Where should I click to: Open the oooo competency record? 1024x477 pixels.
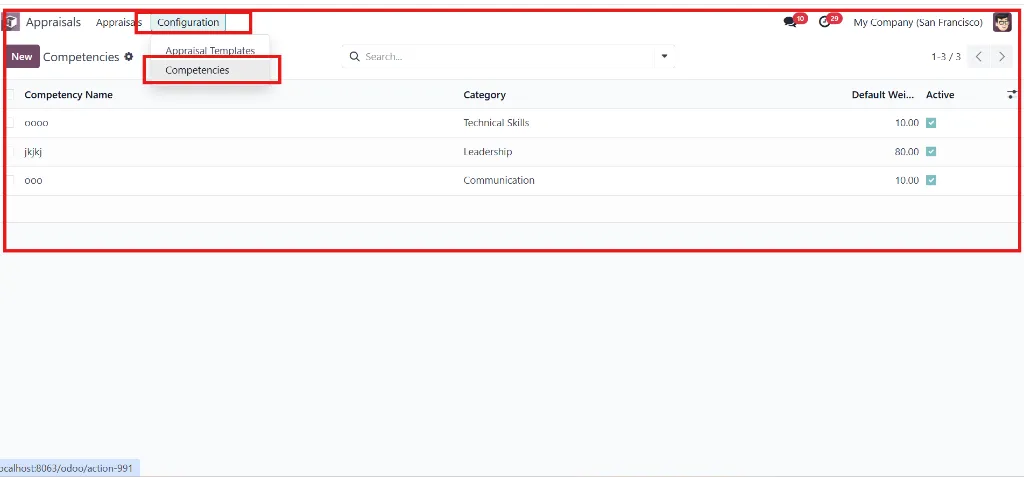coord(37,123)
